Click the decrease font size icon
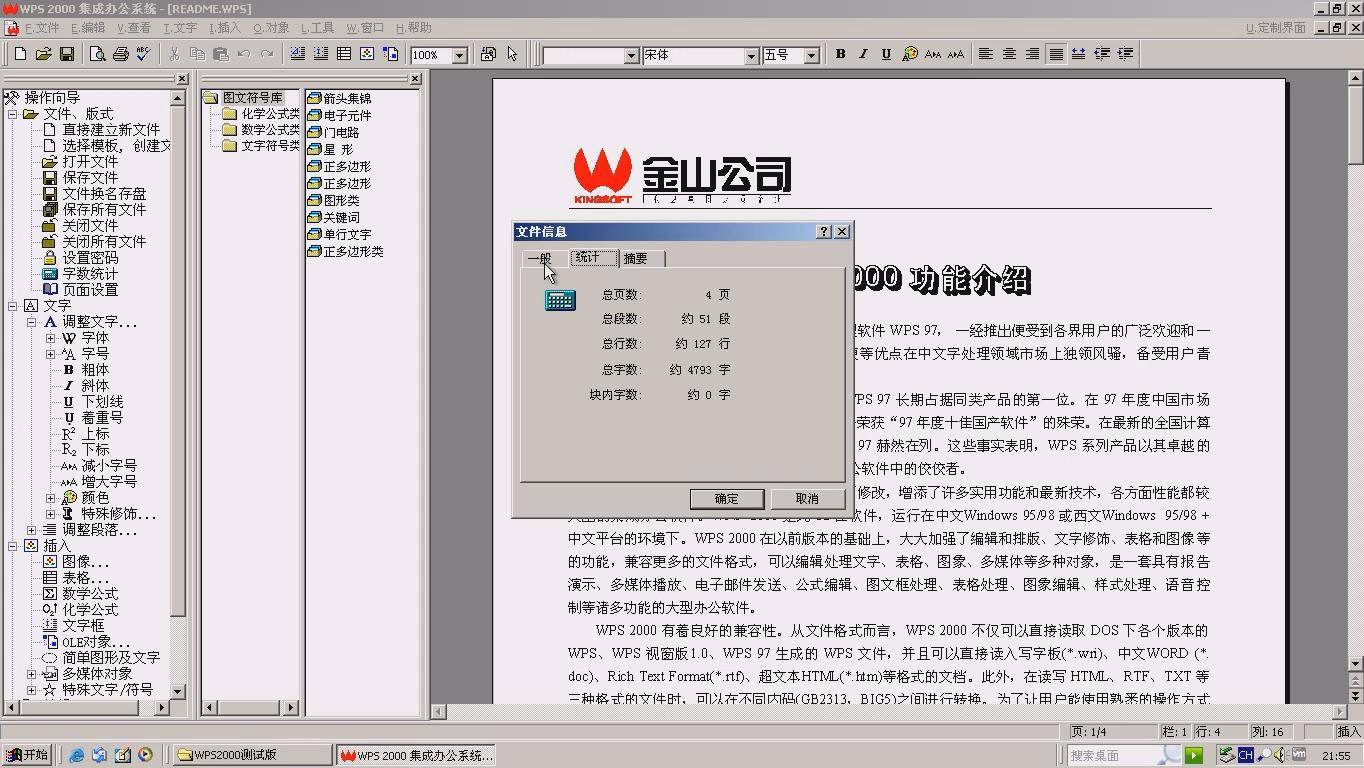This screenshot has height=768, width=1364. pos(933,54)
